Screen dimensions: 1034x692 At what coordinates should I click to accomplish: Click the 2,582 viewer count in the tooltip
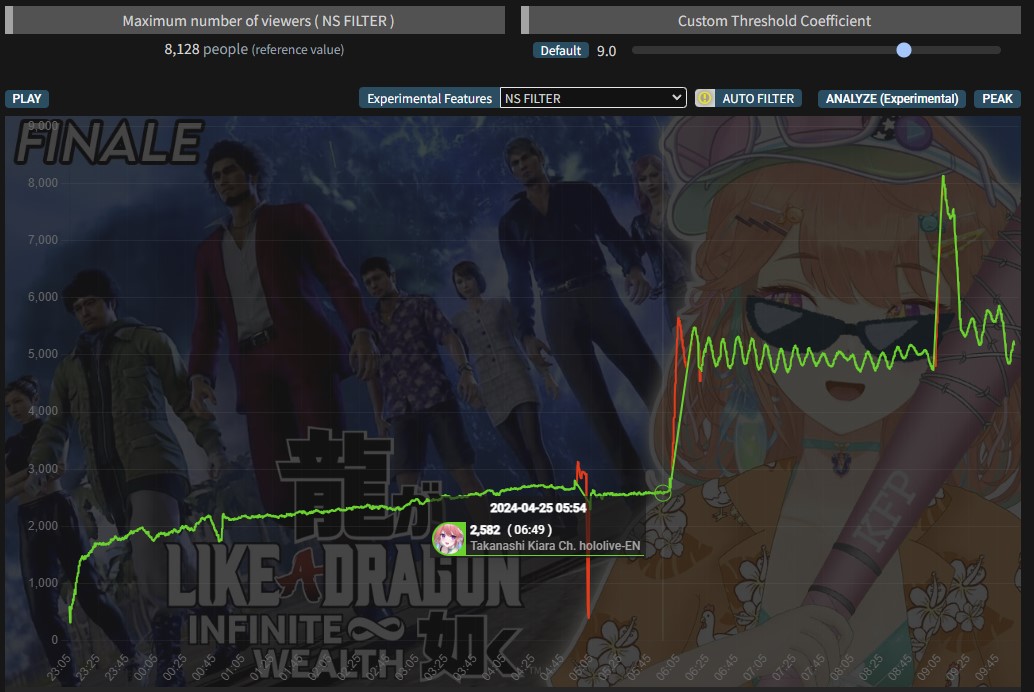[x=485, y=530]
